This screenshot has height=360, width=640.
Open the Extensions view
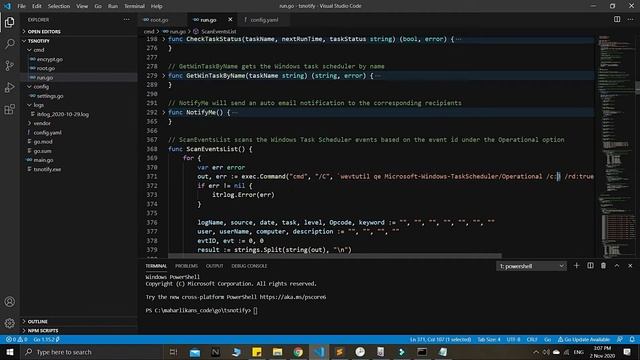[x=10, y=109]
